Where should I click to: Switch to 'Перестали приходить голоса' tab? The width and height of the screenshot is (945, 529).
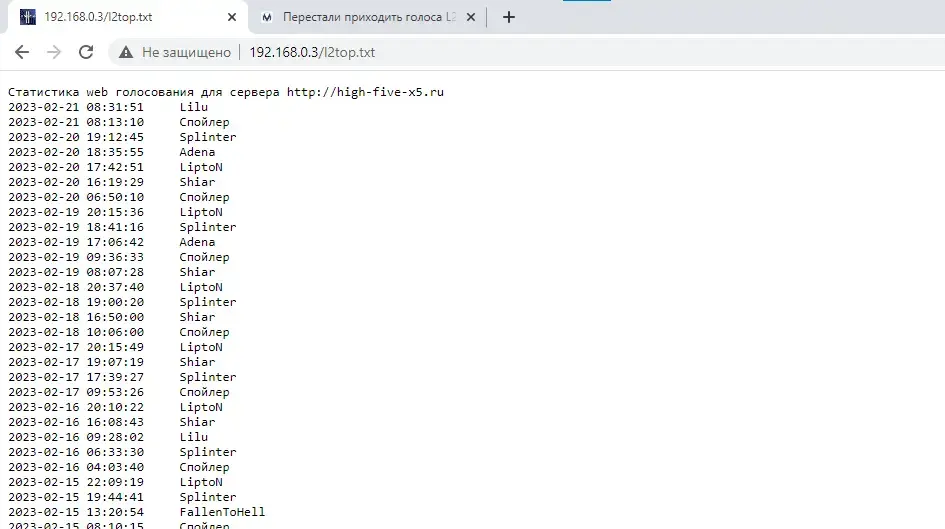coord(369,17)
